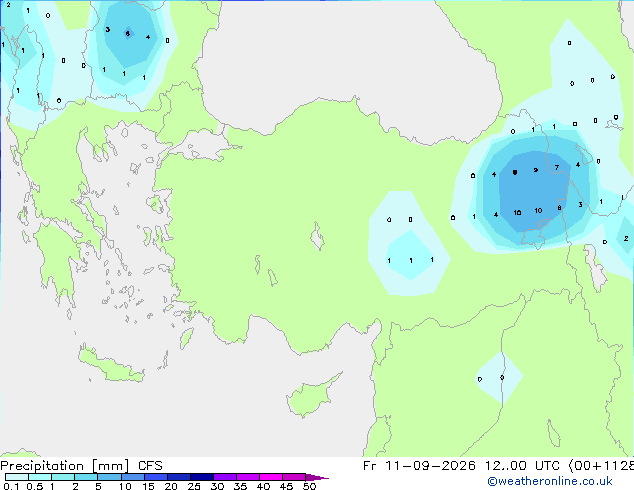Click the '9' precipitation value on the map

[536, 170]
